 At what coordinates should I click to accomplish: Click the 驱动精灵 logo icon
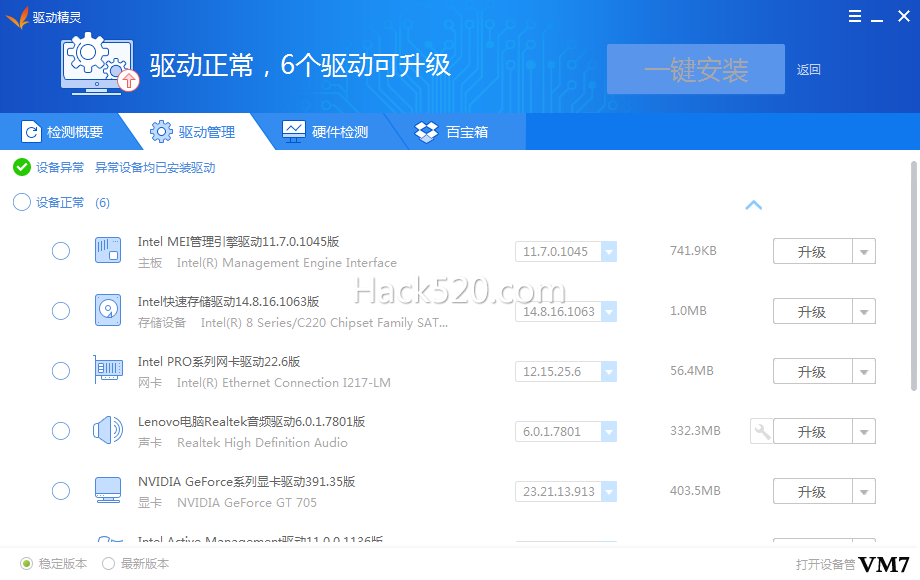pyautogui.click(x=17, y=17)
